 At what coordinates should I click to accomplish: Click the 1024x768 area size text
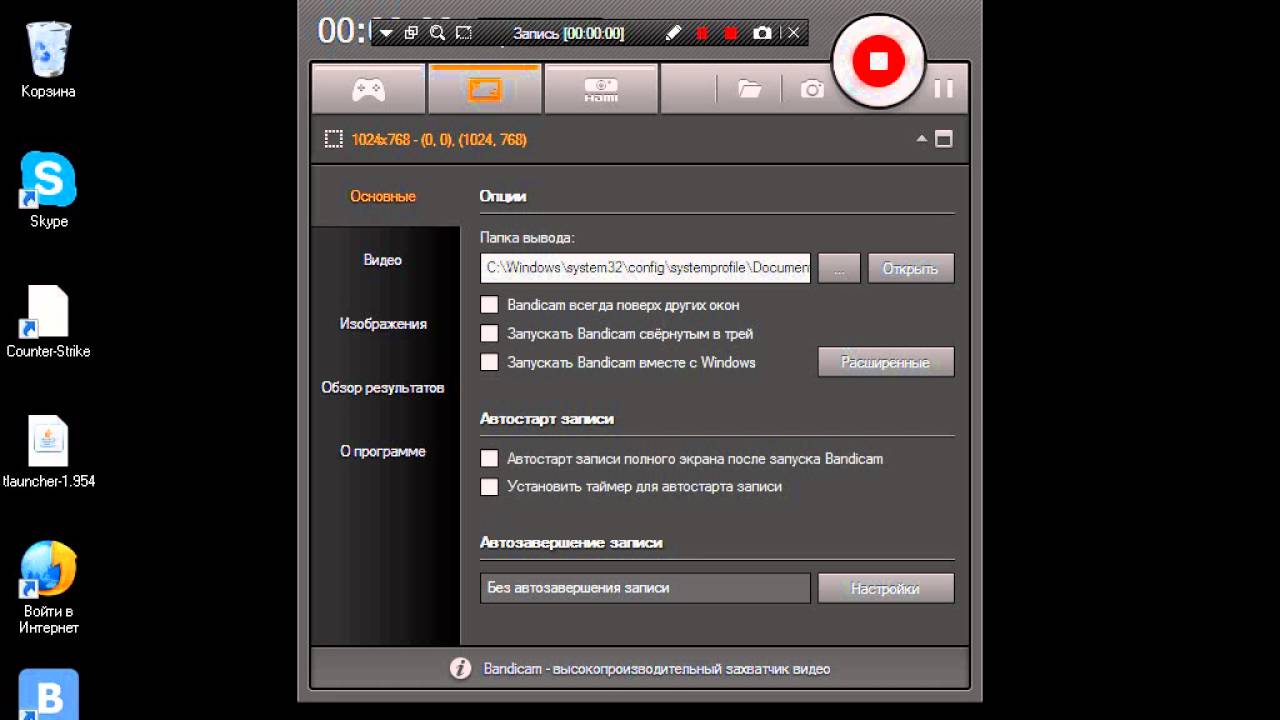[x=439, y=140]
